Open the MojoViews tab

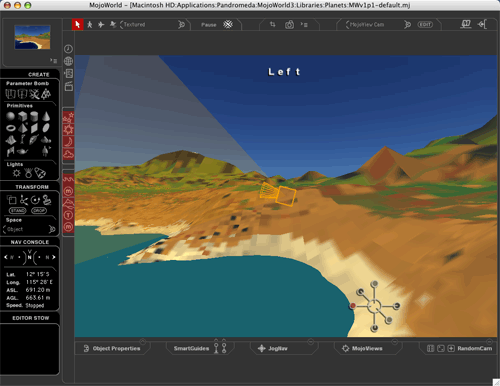pyautogui.click(x=363, y=348)
